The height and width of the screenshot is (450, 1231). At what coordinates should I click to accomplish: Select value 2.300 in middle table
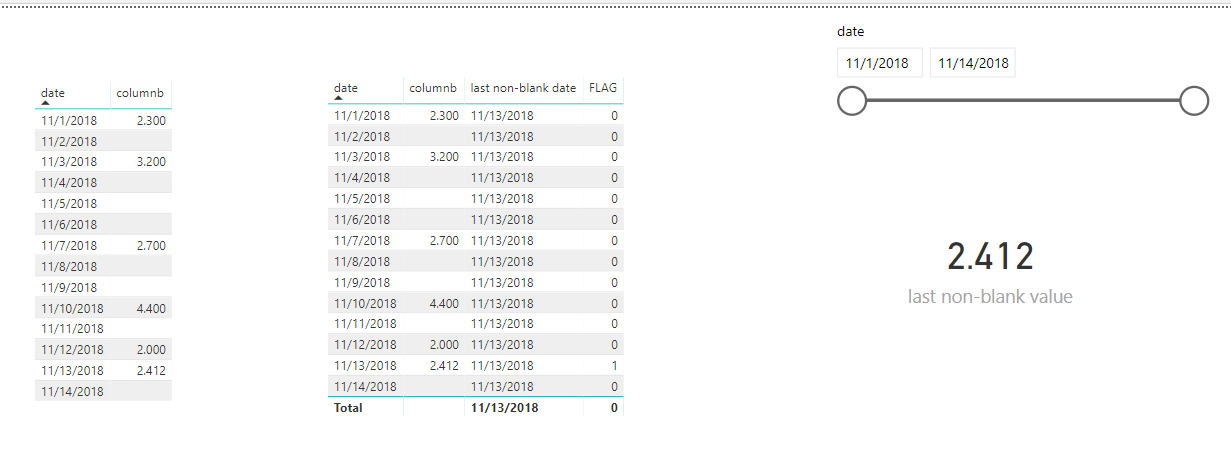tap(444, 115)
